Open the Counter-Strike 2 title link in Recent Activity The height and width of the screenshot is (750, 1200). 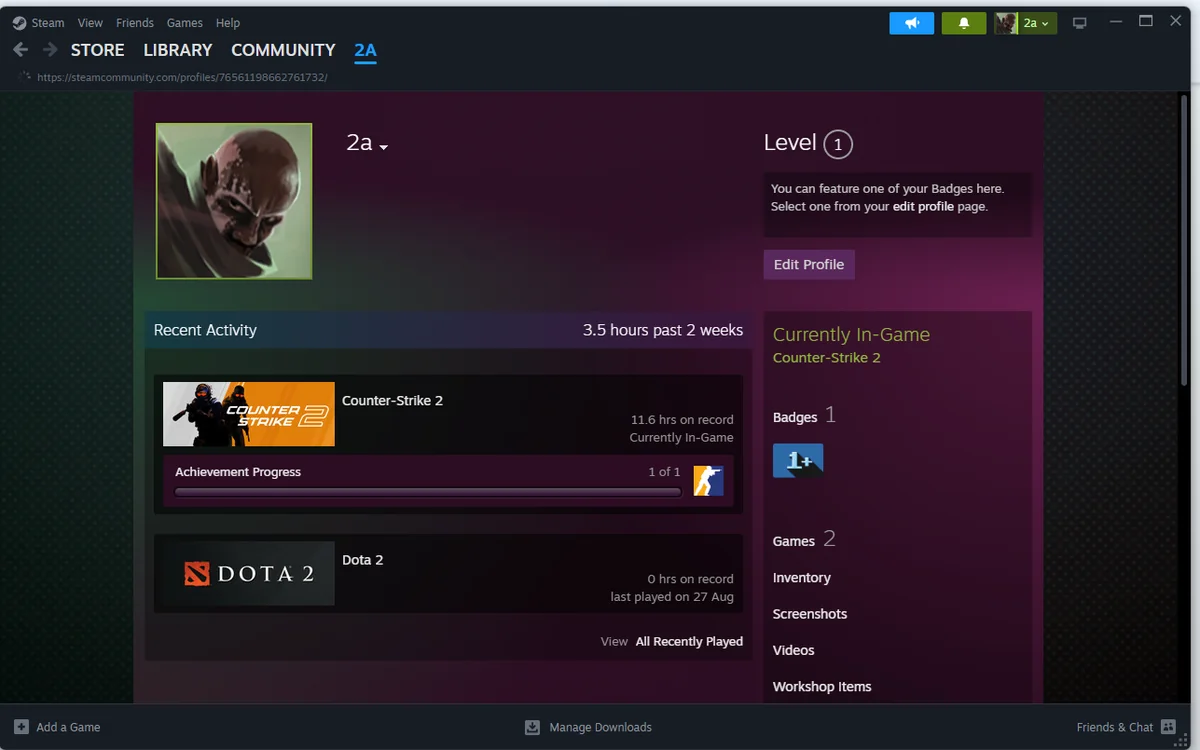coord(392,401)
